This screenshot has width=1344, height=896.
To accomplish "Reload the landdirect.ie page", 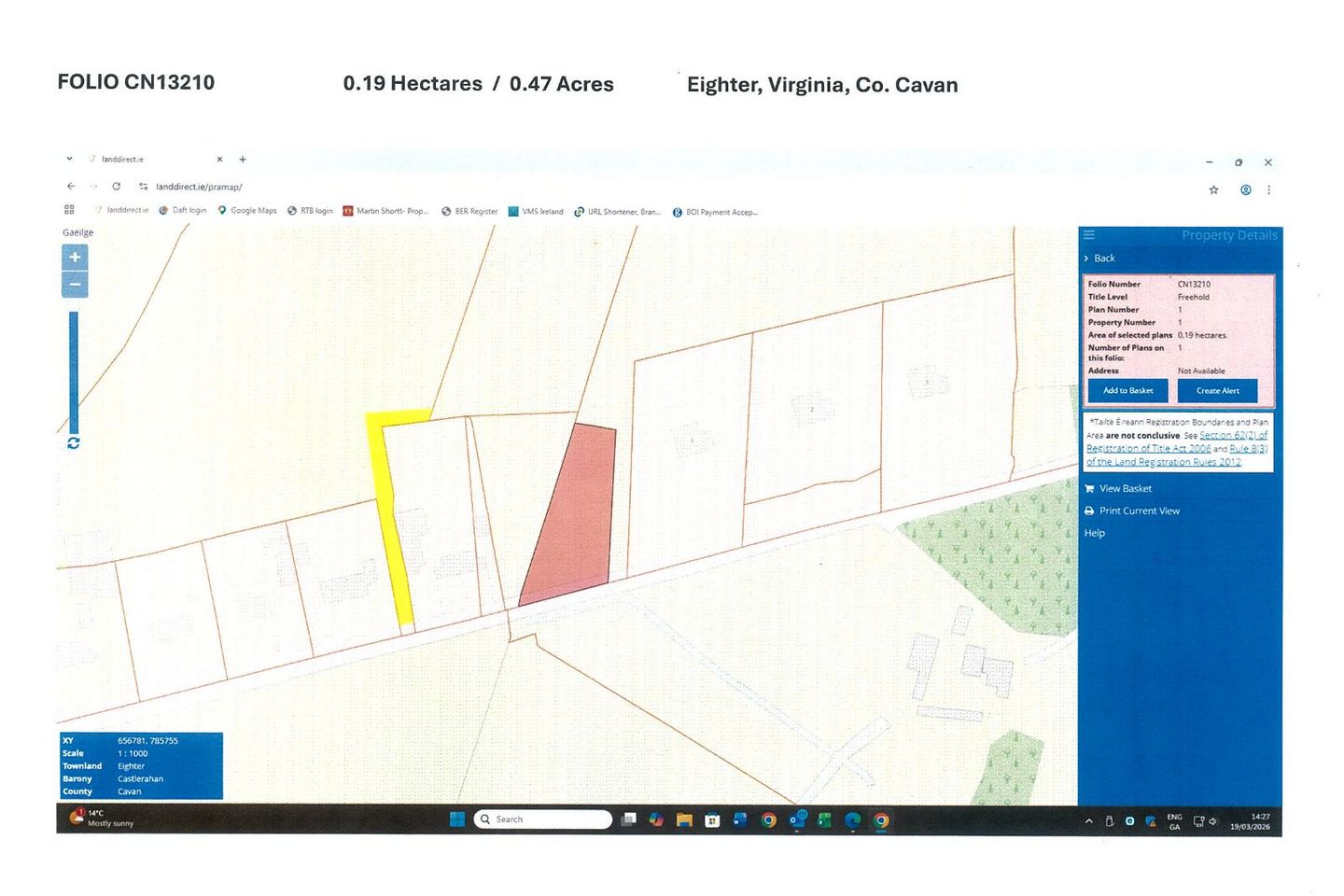I will point(117,187).
